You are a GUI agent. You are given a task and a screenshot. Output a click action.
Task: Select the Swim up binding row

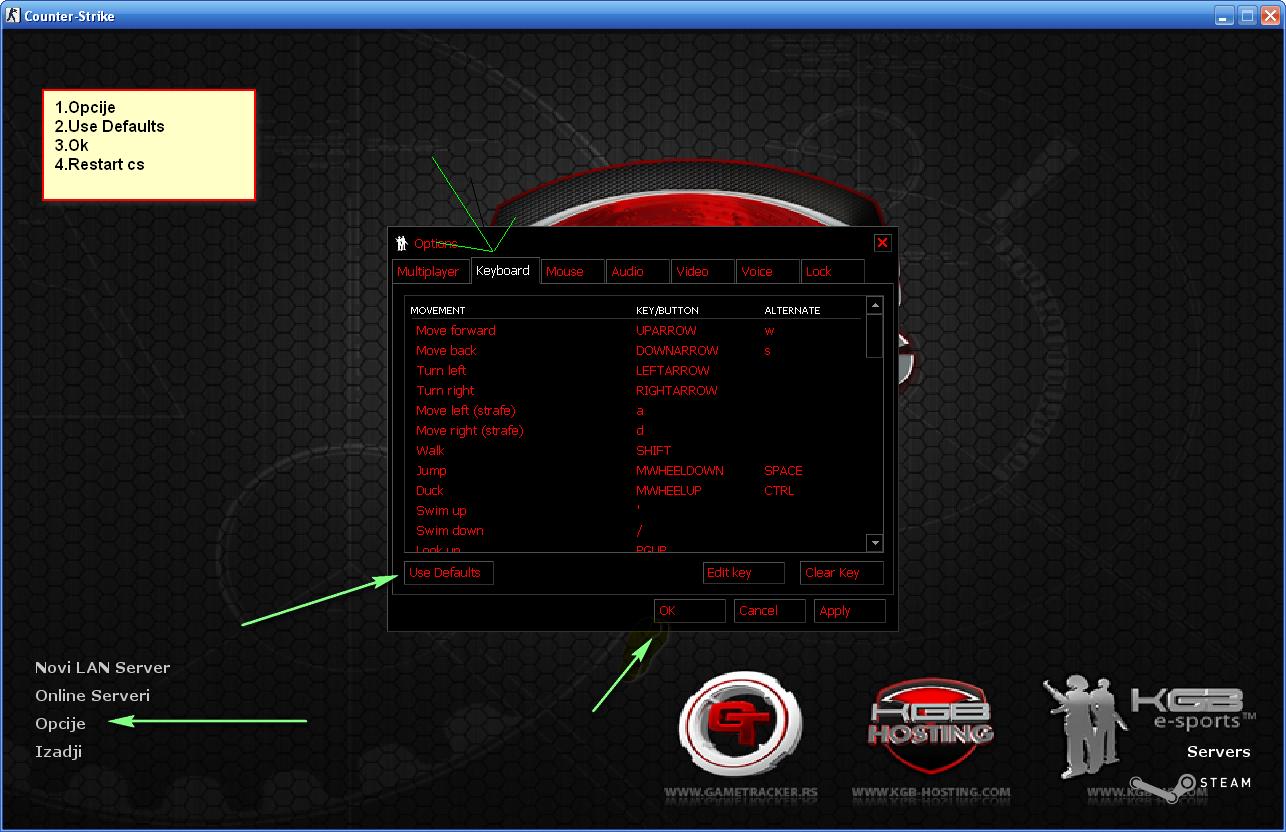636,511
